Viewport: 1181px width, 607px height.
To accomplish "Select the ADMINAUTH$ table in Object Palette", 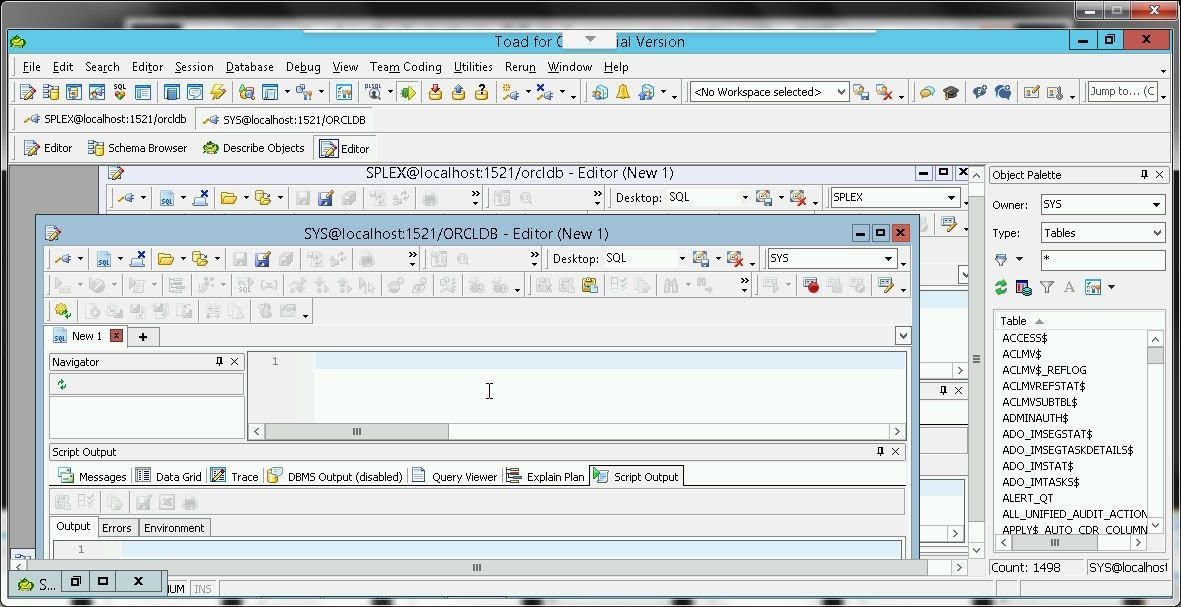I will (x=1035, y=418).
